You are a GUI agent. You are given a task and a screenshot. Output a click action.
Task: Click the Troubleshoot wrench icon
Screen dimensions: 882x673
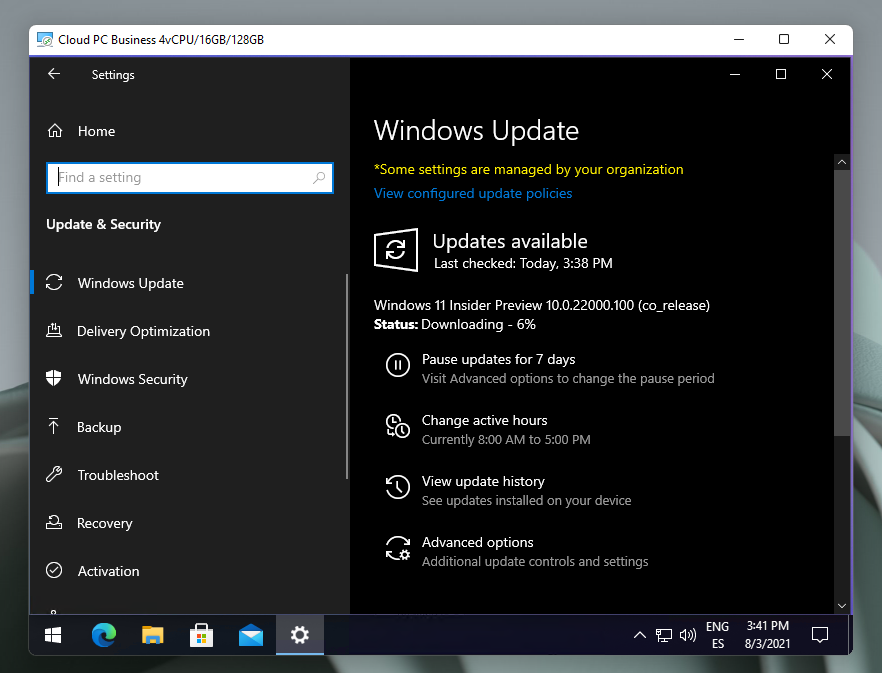tap(54, 474)
